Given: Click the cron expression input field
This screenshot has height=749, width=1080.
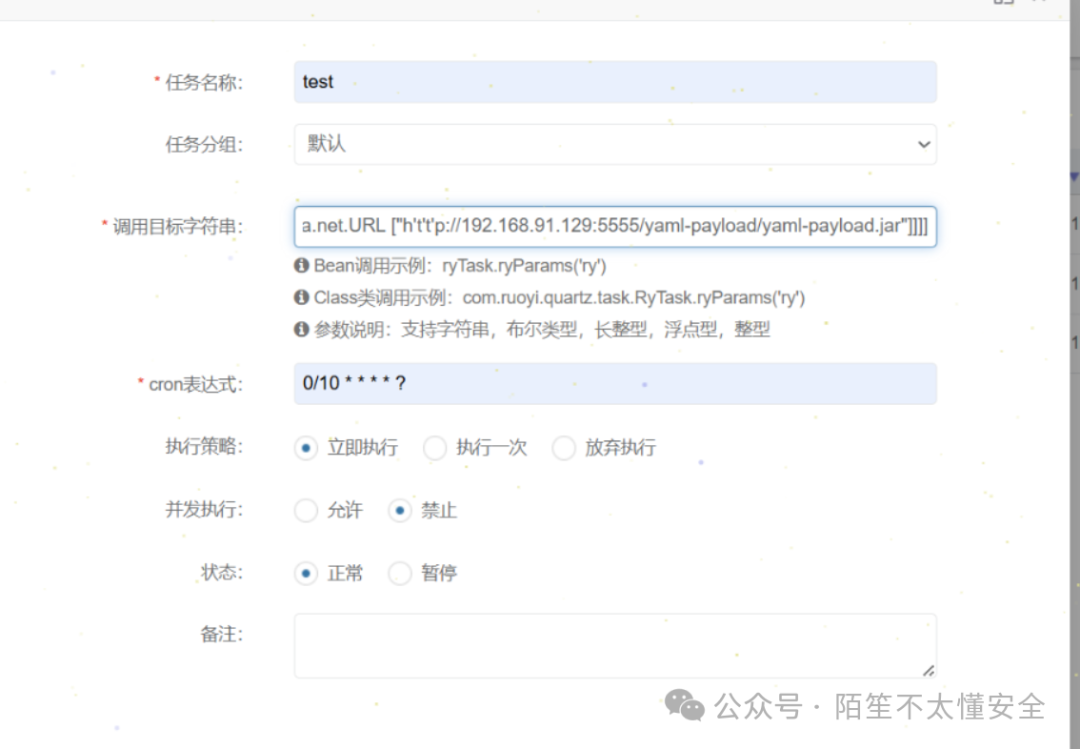Looking at the screenshot, I should pos(614,383).
